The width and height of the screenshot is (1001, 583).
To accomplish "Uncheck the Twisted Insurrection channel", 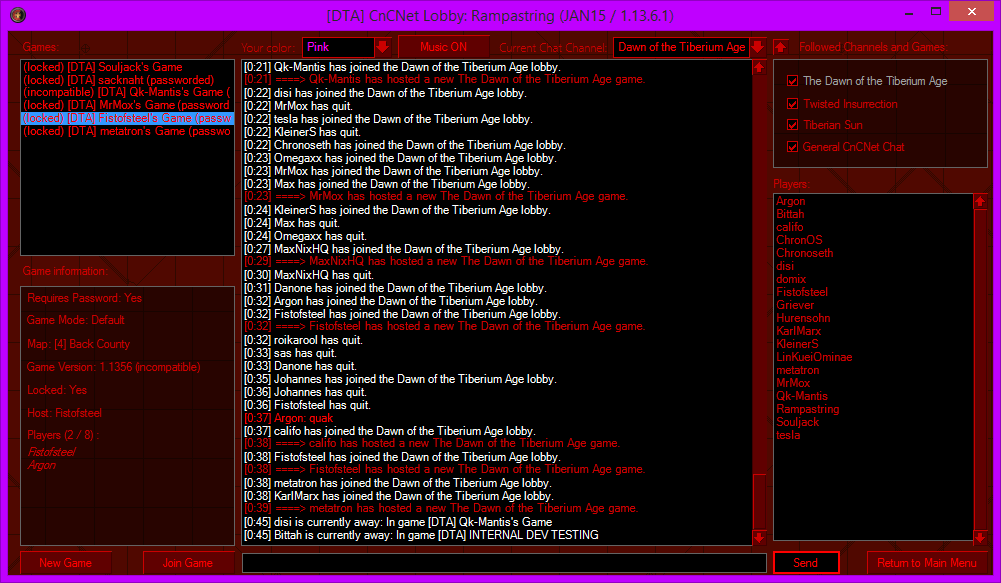I will [792, 104].
